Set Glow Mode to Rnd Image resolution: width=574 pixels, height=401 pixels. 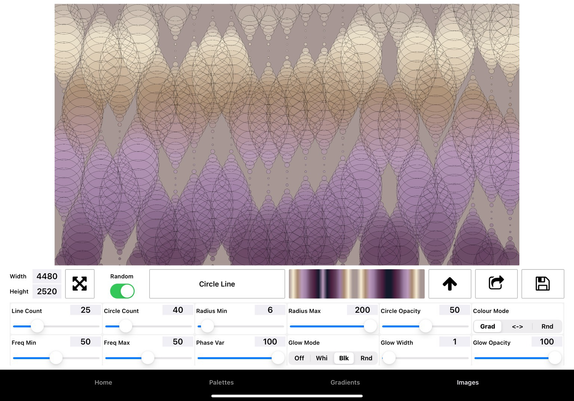(x=366, y=358)
